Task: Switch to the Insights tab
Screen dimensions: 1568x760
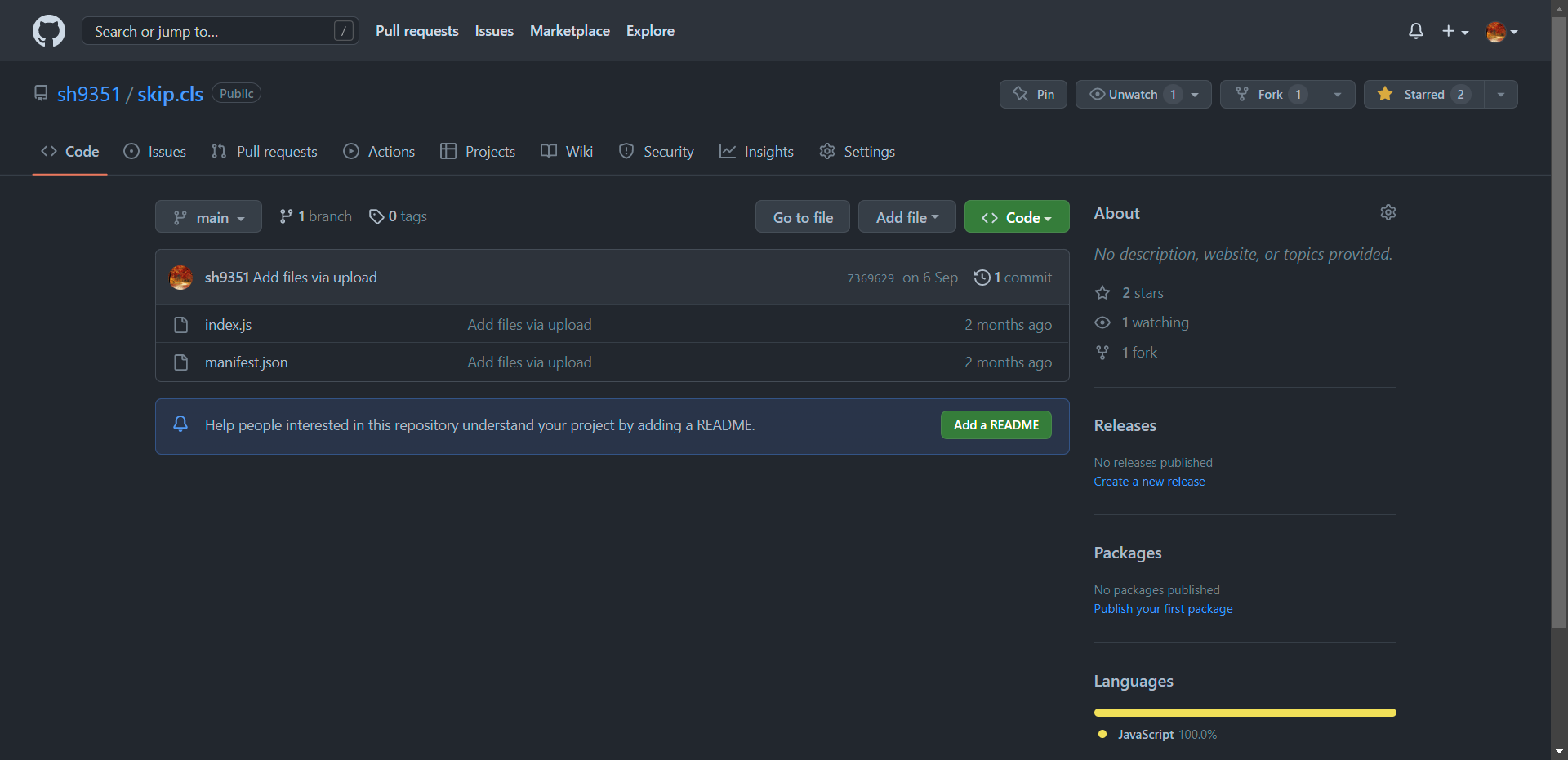Action: 756,152
